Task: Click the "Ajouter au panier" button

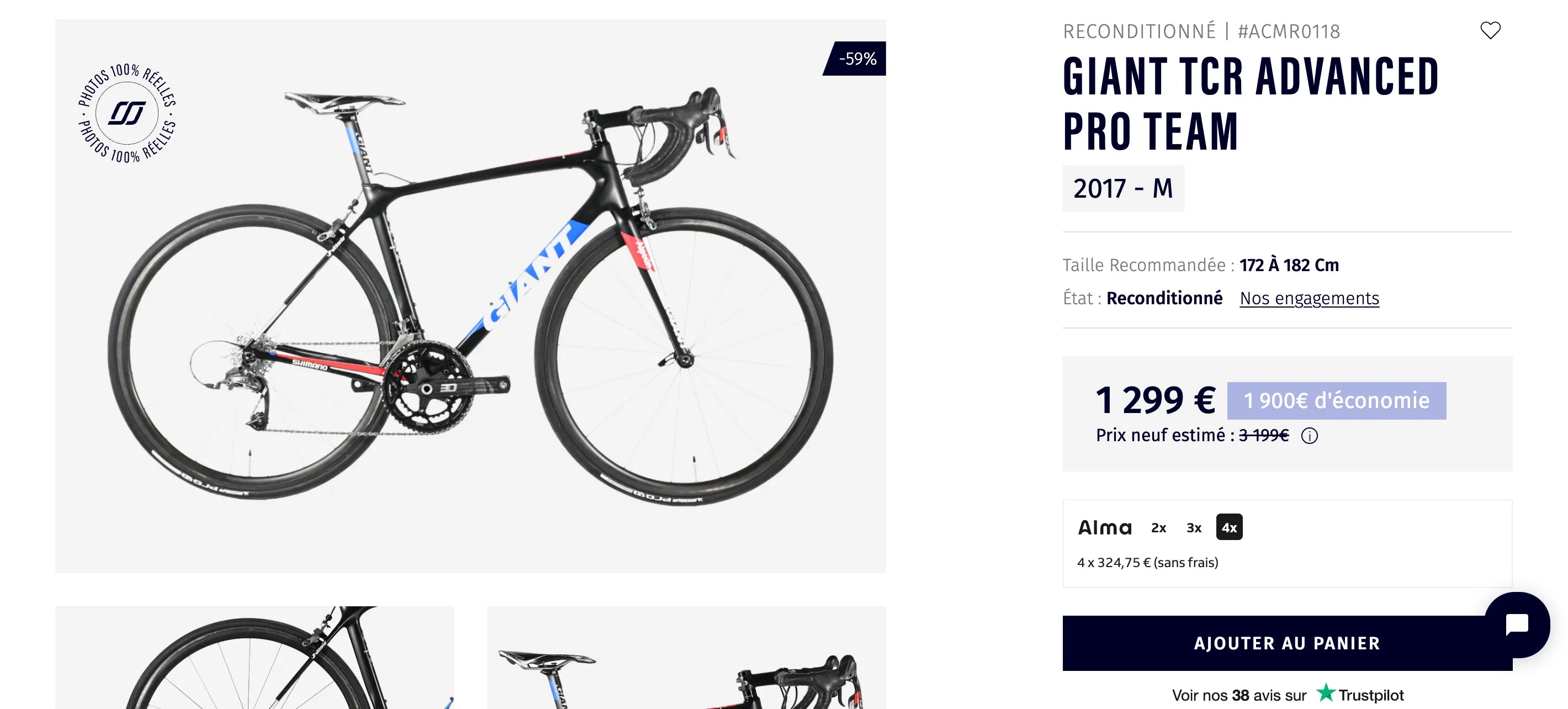Action: pos(1287,643)
